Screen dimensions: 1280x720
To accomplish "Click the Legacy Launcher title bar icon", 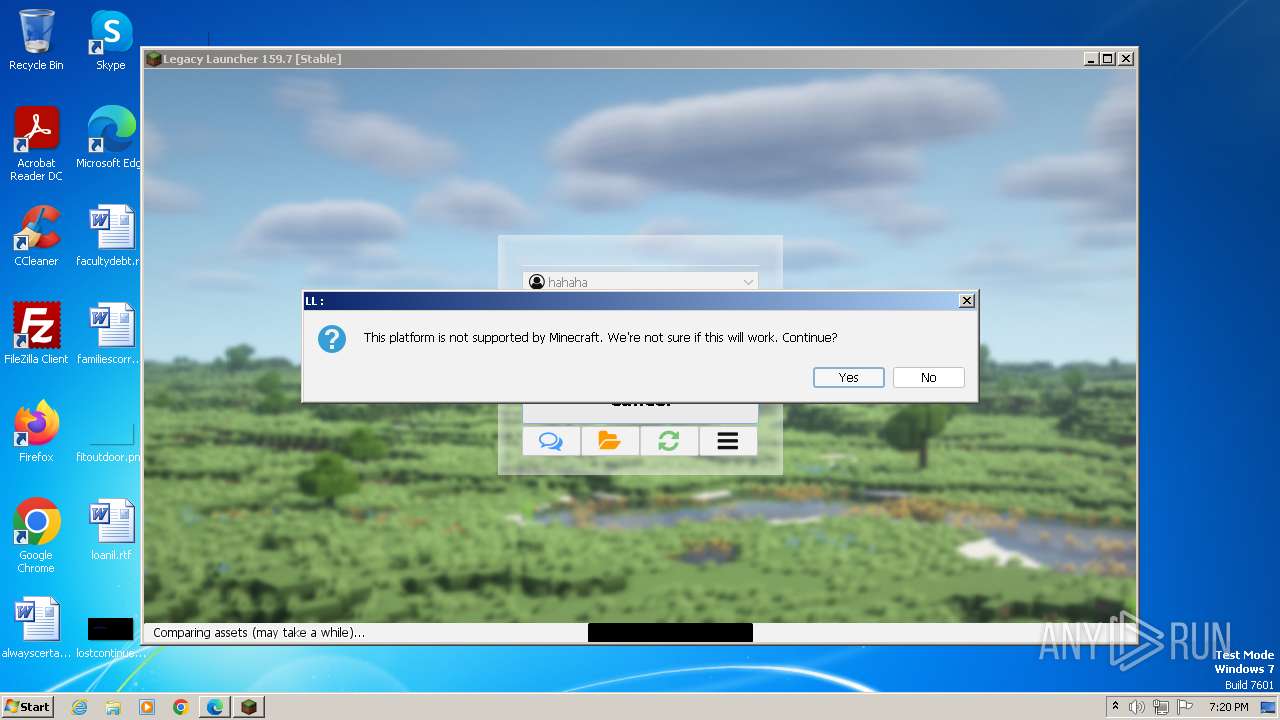I will pos(153,59).
